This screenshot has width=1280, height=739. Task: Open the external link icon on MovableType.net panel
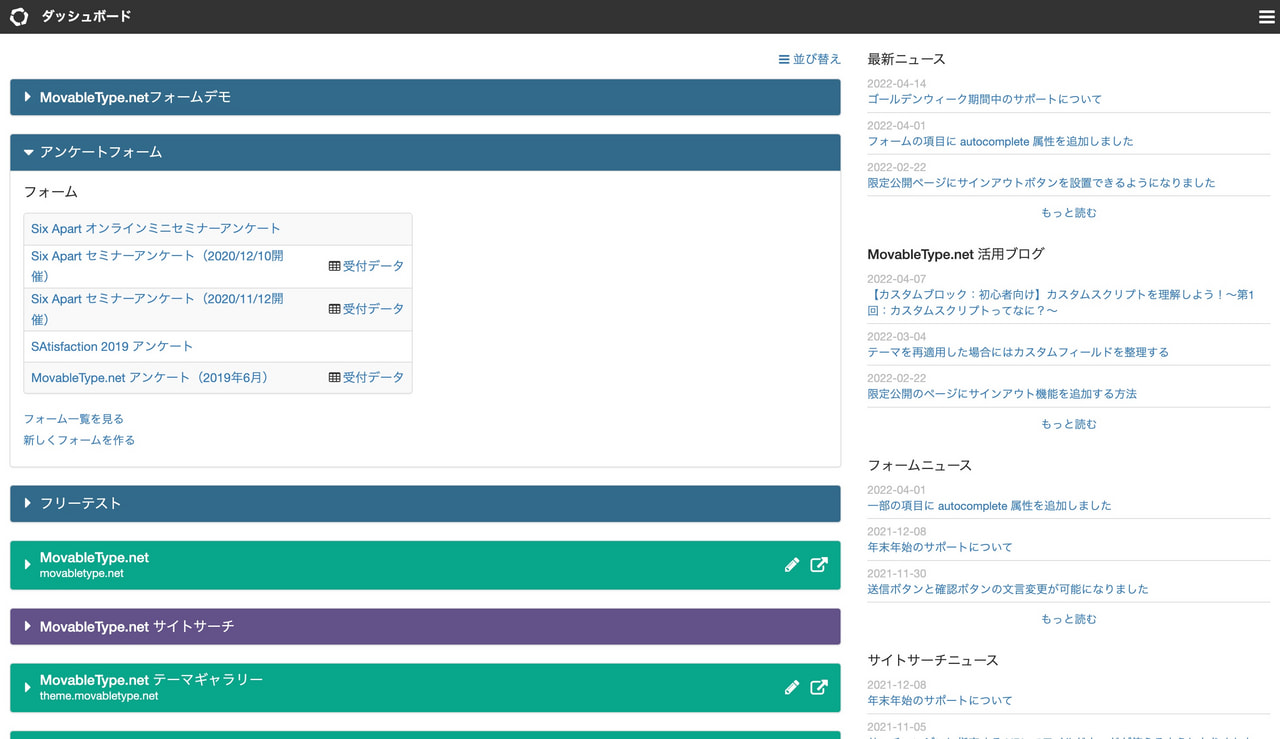819,565
